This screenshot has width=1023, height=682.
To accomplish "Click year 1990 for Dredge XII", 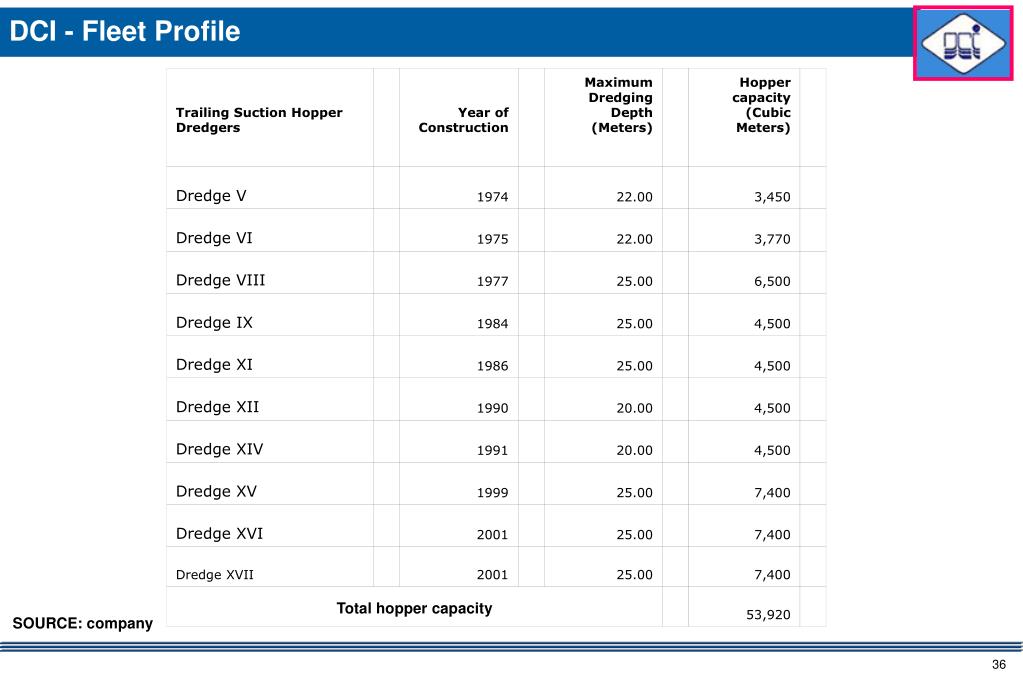I will pyautogui.click(x=493, y=409).
